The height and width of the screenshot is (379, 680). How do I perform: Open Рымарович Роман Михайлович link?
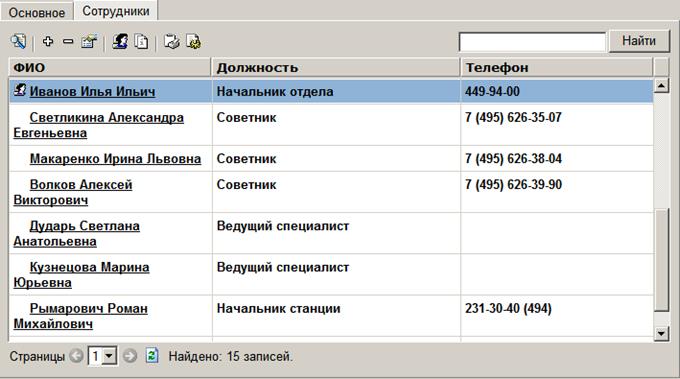click(x=80, y=316)
